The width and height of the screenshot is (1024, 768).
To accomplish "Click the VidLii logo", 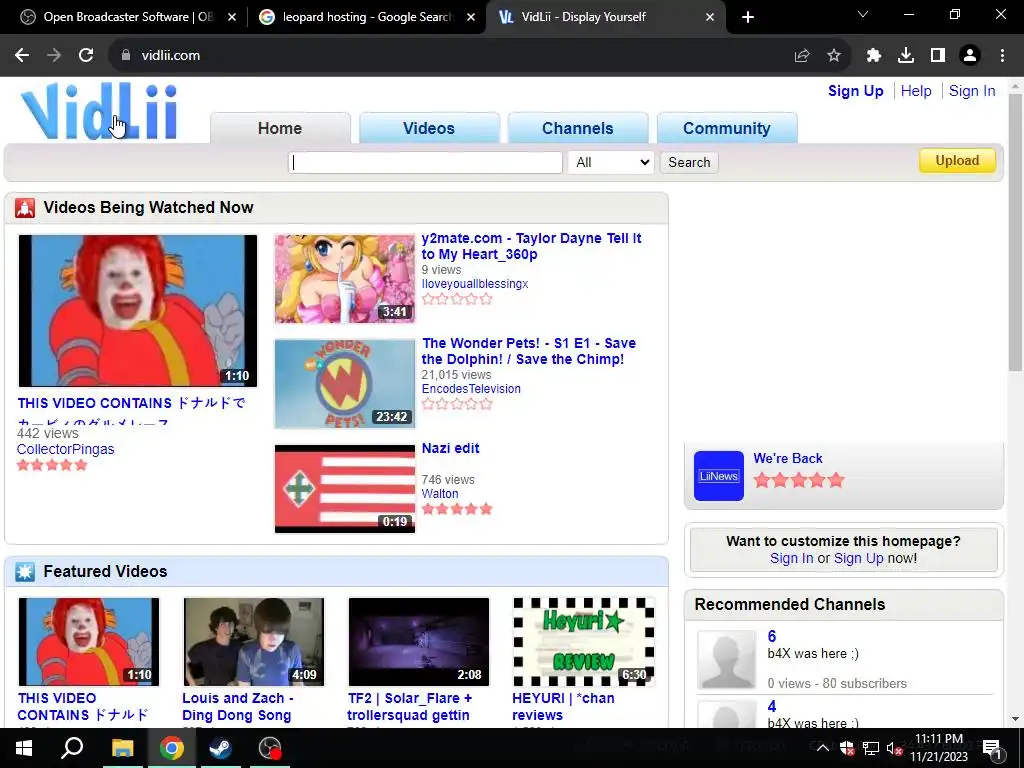I will pyautogui.click(x=99, y=111).
